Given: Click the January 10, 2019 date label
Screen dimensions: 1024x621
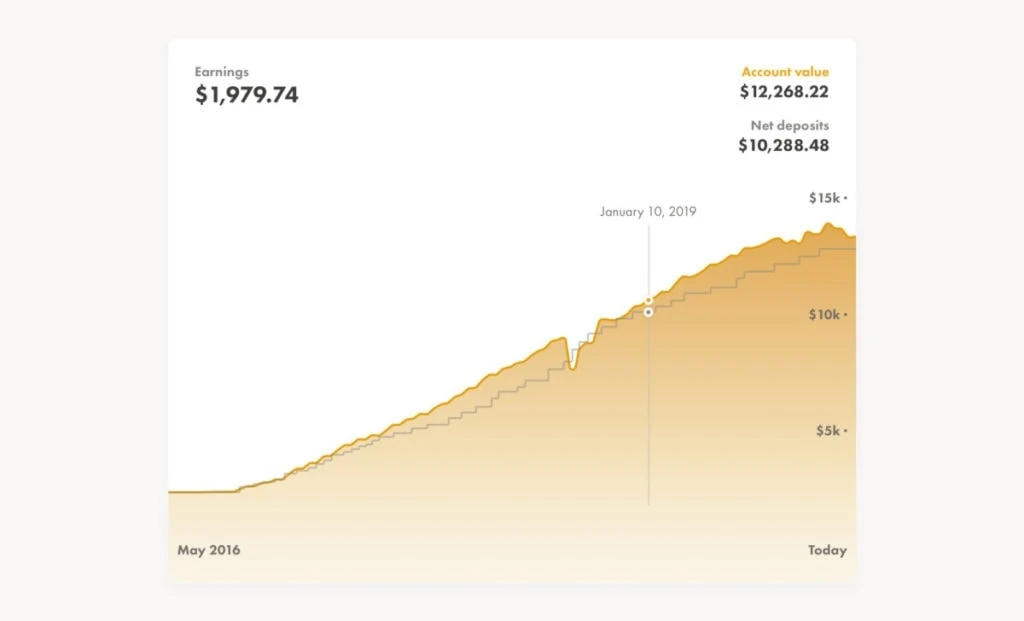Looking at the screenshot, I should tap(648, 212).
